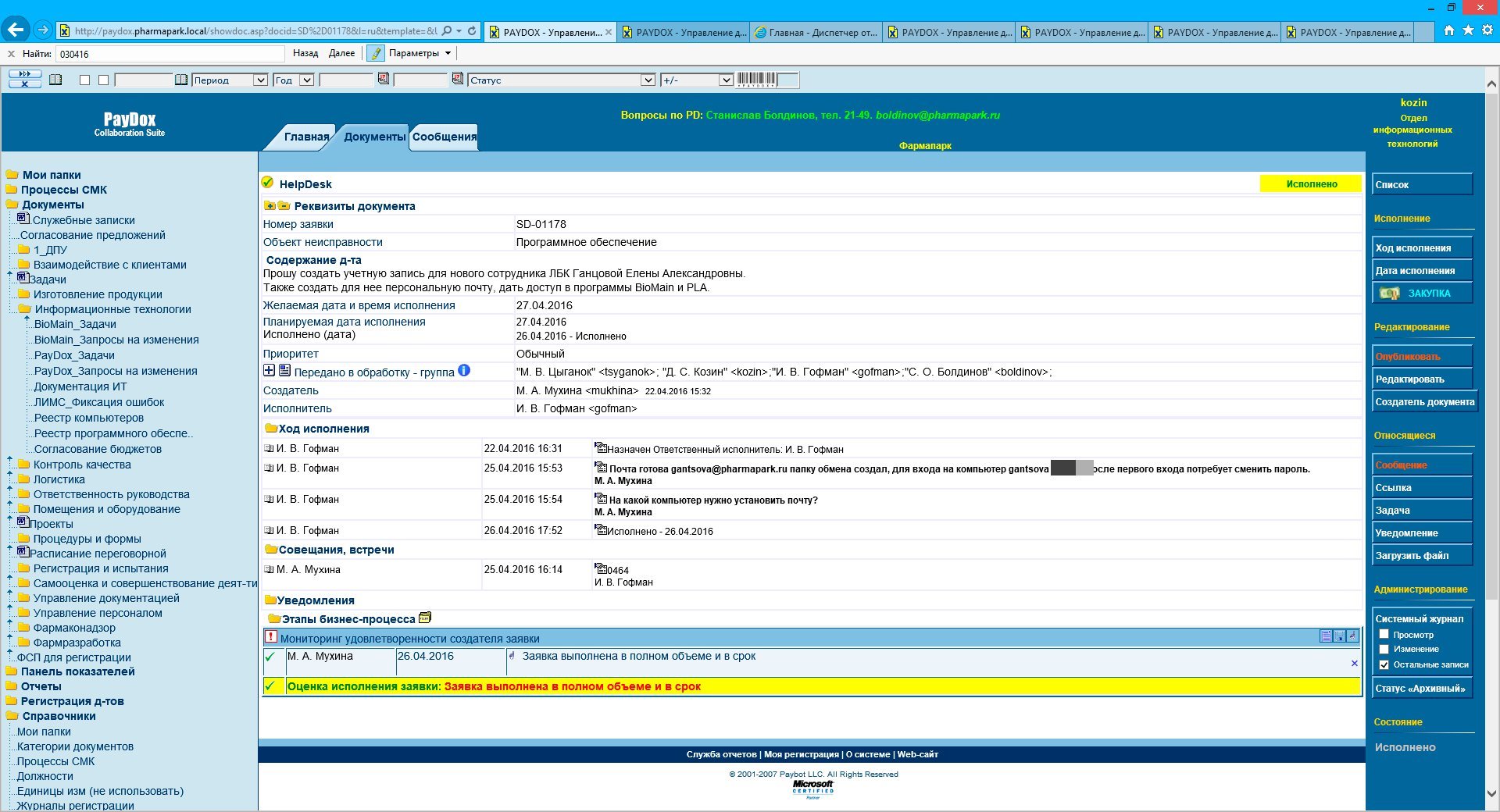Click the book icon before Период dropdown
The width and height of the screenshot is (1500, 812).
[x=181, y=80]
